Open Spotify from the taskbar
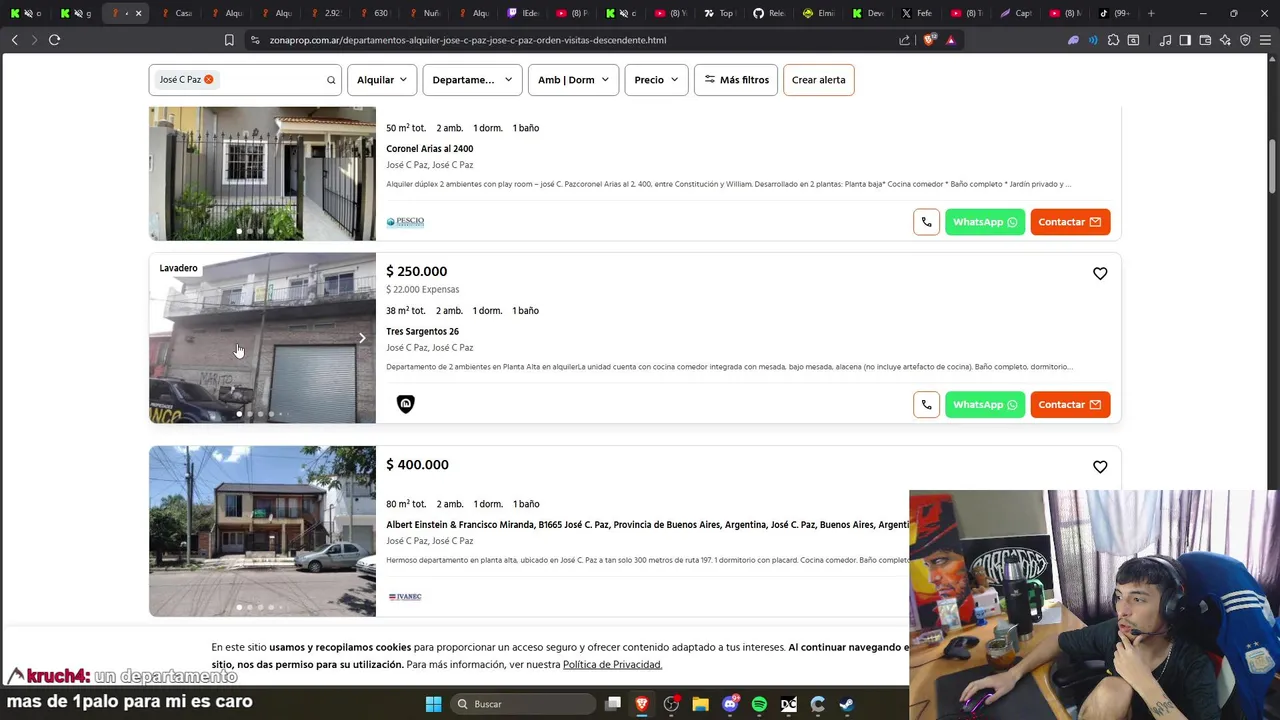1280x720 pixels. click(759, 704)
